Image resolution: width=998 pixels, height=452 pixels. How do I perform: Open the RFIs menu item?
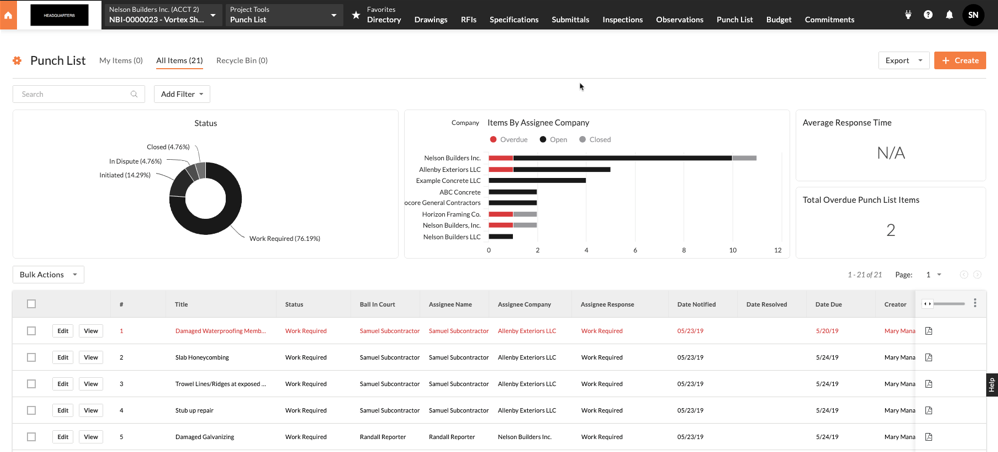(468, 19)
